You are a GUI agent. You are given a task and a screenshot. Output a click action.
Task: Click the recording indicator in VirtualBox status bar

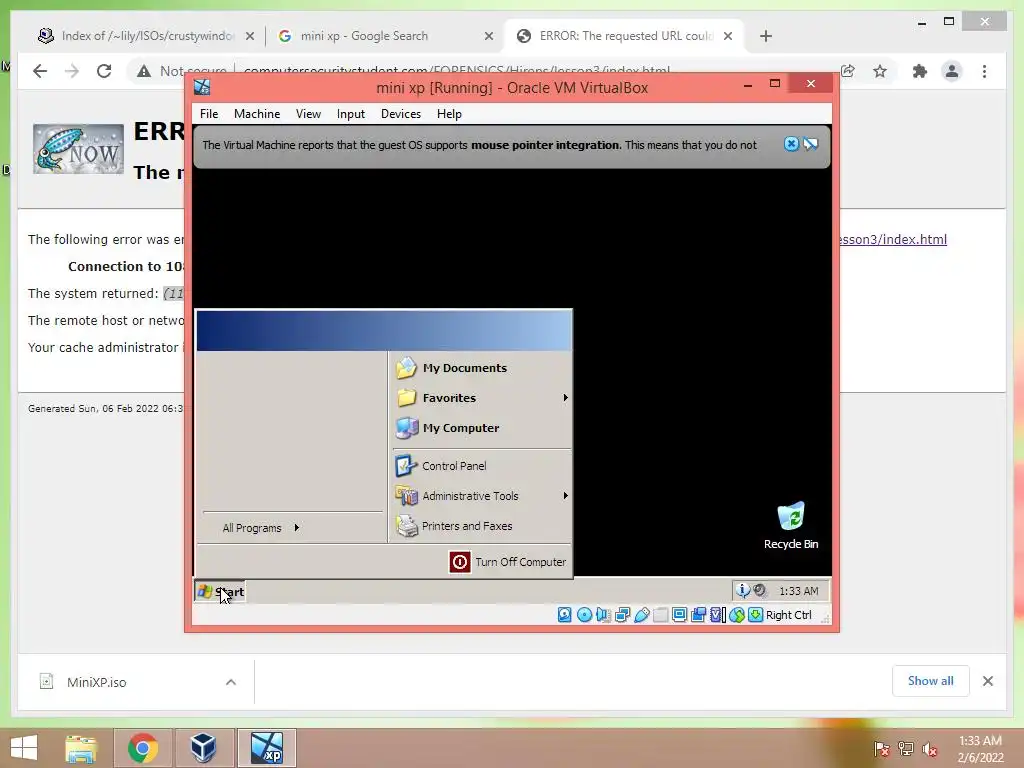point(698,615)
